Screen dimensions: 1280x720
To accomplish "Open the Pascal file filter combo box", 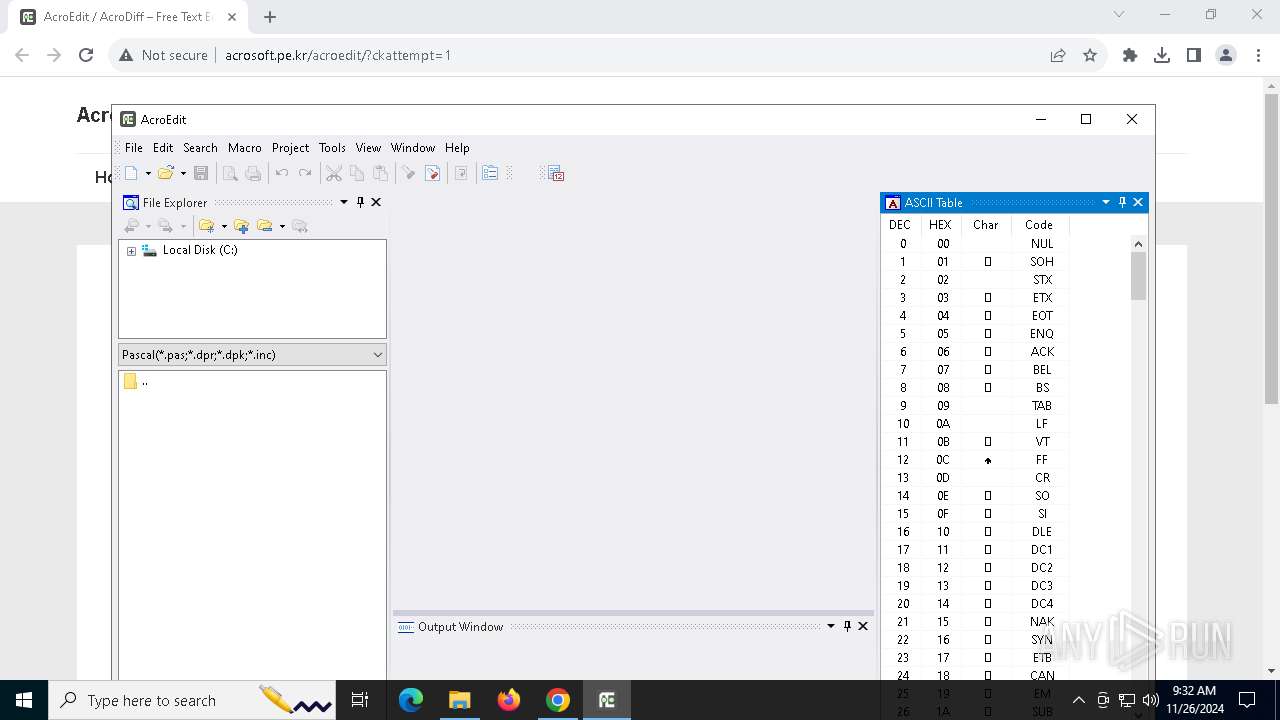I will [x=252, y=354].
